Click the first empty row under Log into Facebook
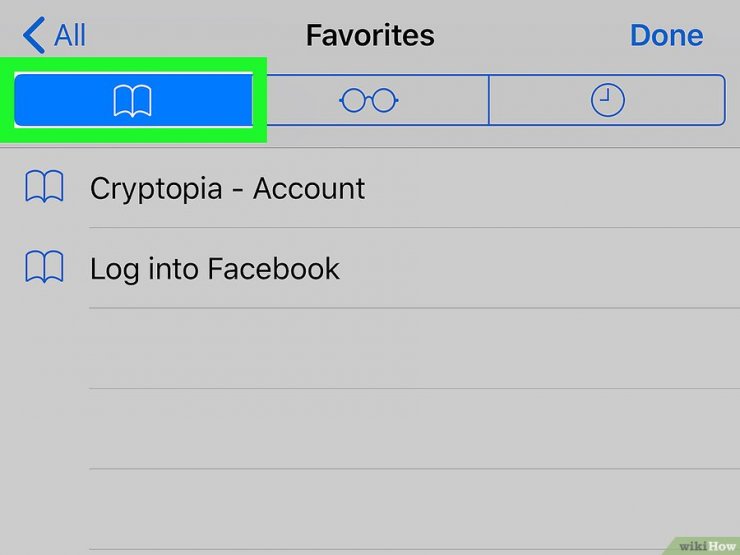Viewport: 740px width, 555px height. (x=370, y=348)
